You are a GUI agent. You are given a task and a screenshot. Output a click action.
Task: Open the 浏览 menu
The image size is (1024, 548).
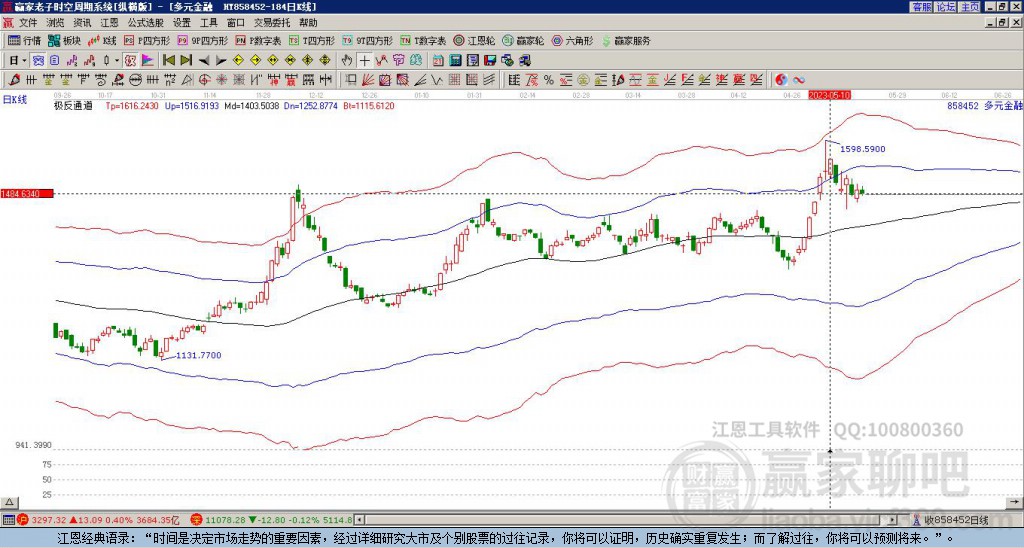[x=56, y=23]
